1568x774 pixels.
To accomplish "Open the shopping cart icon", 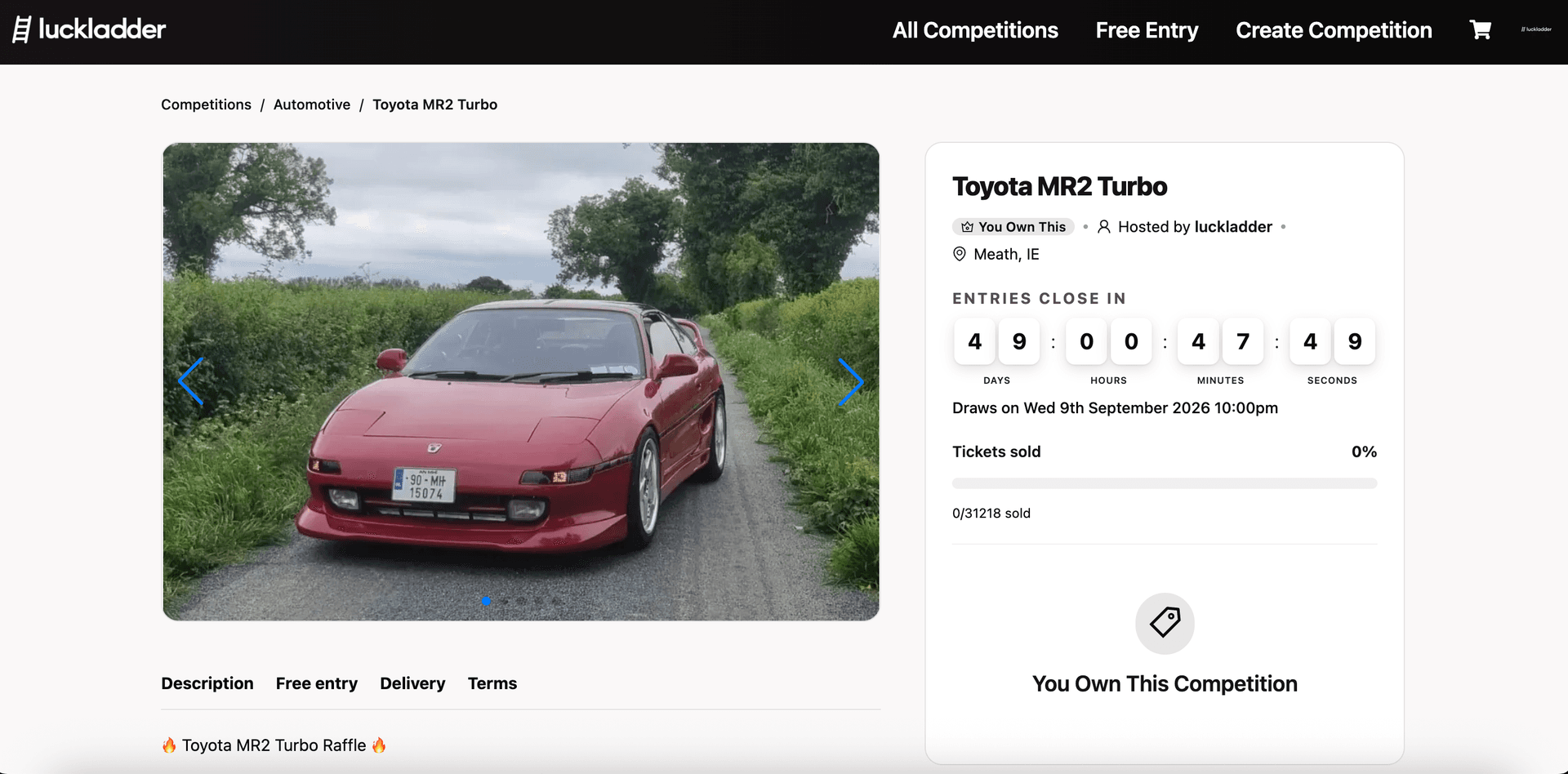I will [x=1480, y=30].
